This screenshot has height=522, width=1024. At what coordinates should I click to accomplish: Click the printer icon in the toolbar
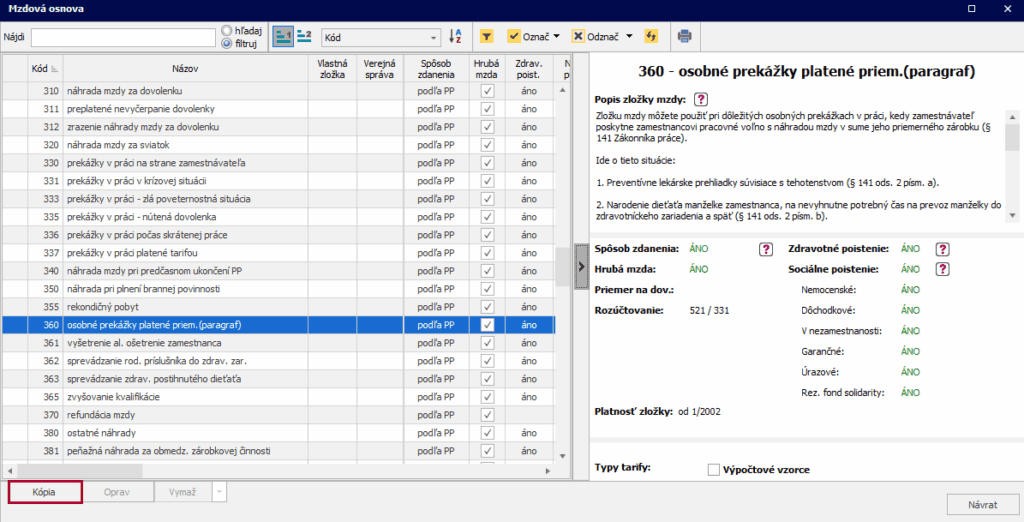point(685,37)
